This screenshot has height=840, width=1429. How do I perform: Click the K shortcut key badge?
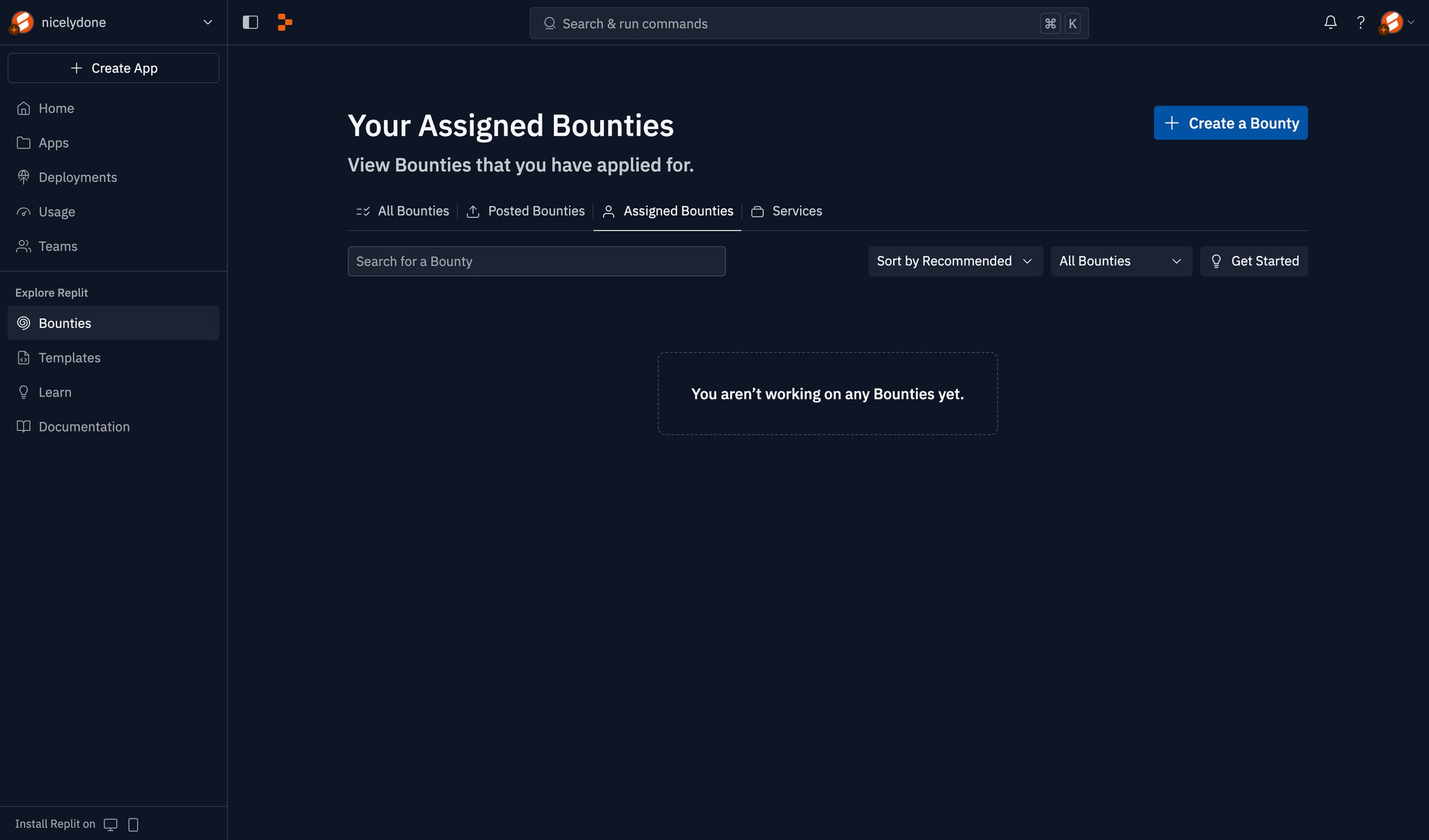coord(1072,23)
